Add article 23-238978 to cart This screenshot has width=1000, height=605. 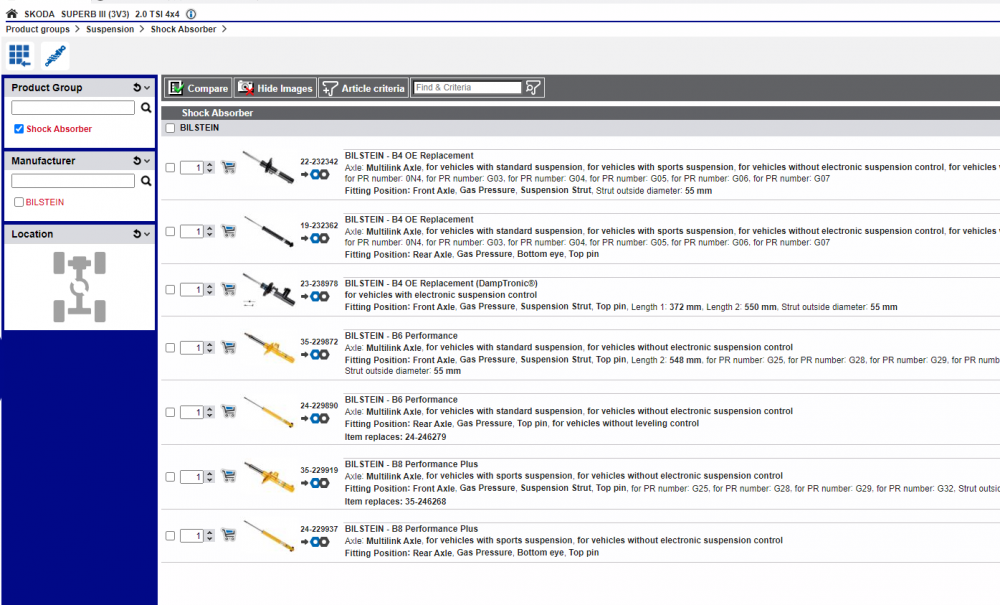pos(228,289)
